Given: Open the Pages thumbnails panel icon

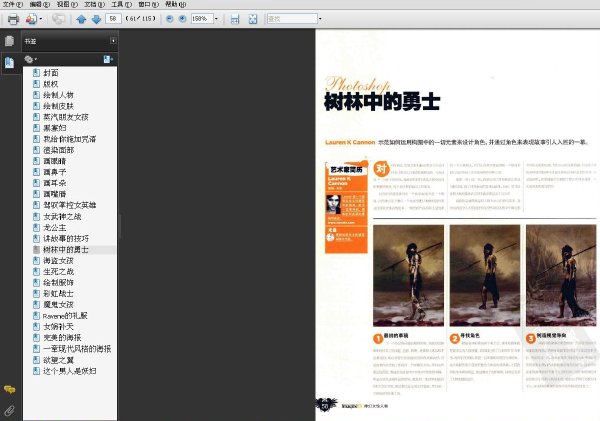Looking at the screenshot, I should pyautogui.click(x=10, y=41).
